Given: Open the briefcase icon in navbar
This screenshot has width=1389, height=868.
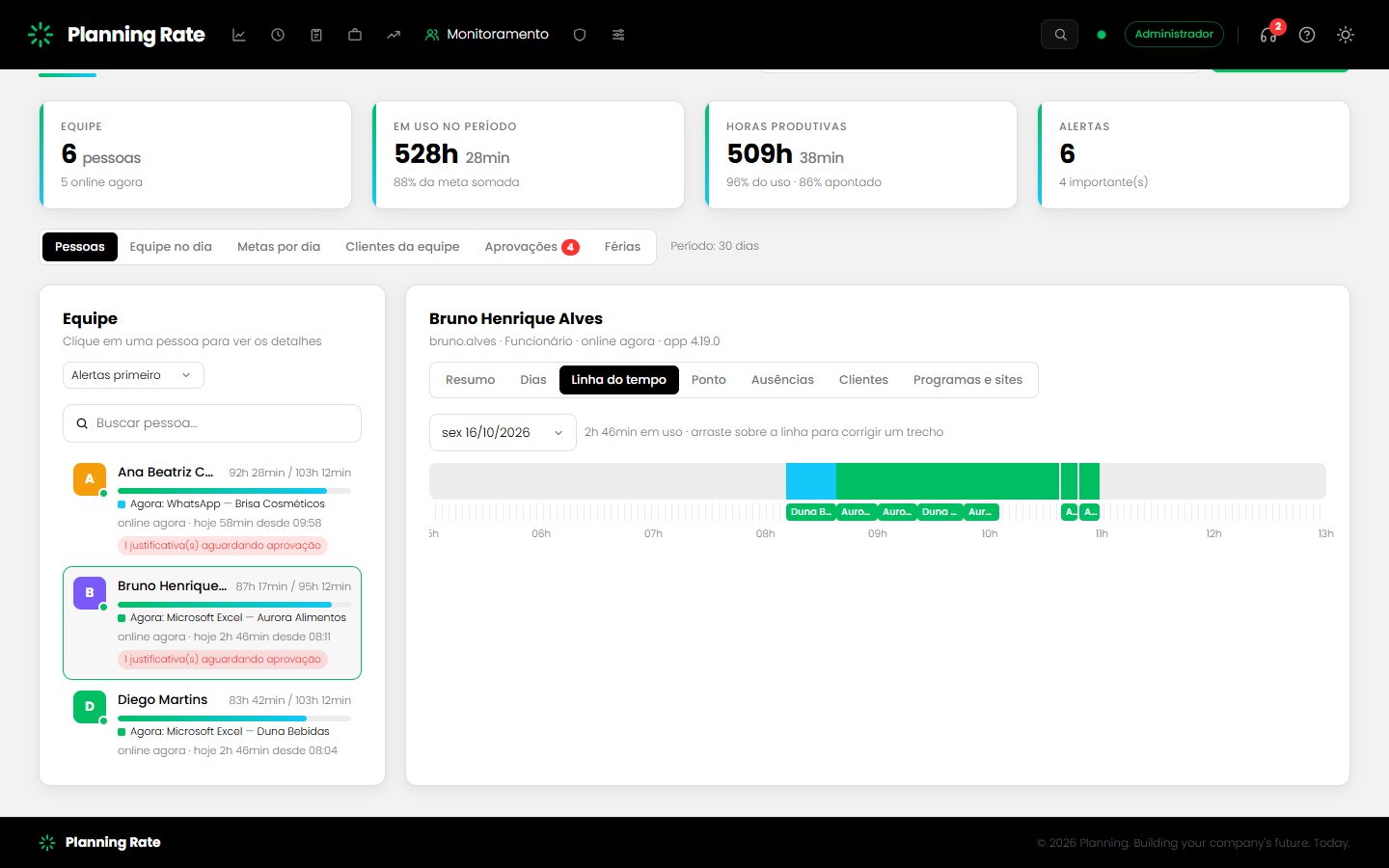Looking at the screenshot, I should pyautogui.click(x=355, y=35).
